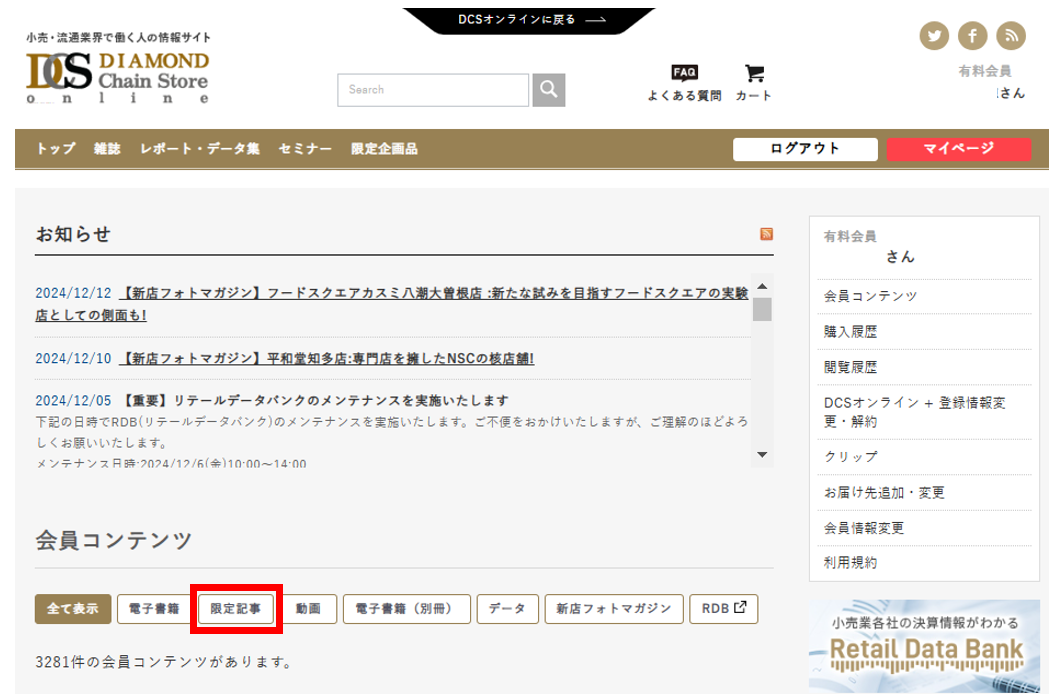Click the Diamond Chain Store logo
This screenshot has width=1056, height=697.
coord(118,76)
